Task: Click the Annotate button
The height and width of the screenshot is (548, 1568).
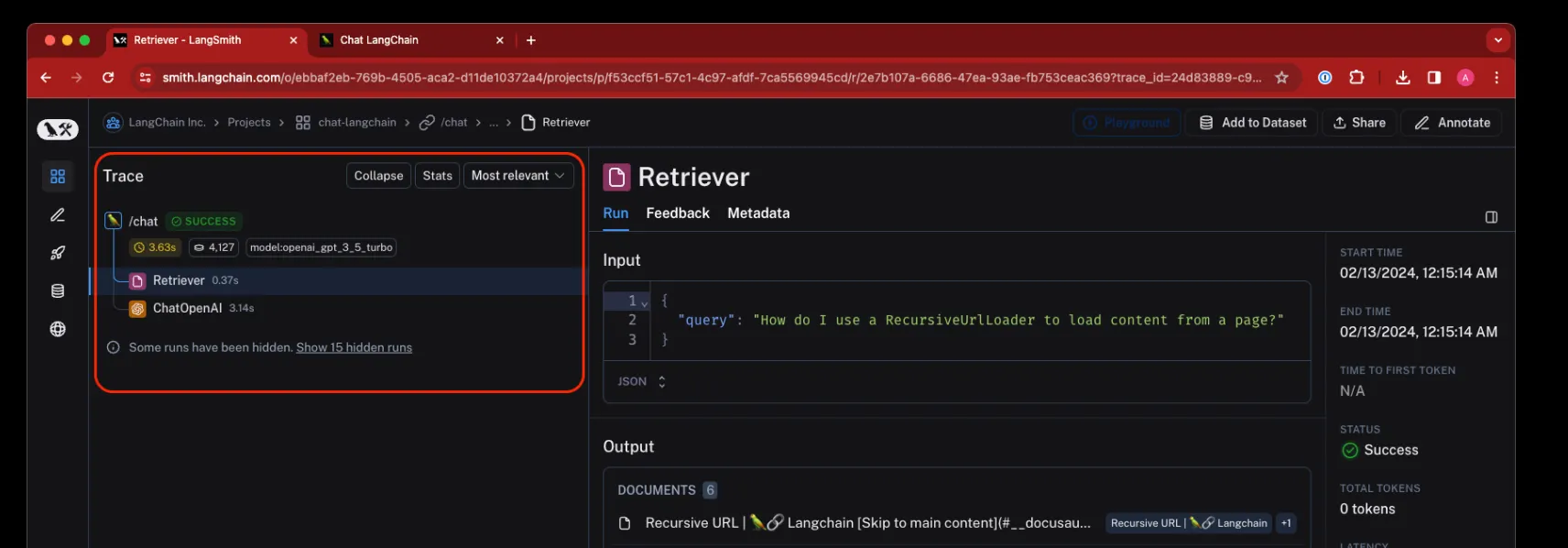Action: (1452, 123)
